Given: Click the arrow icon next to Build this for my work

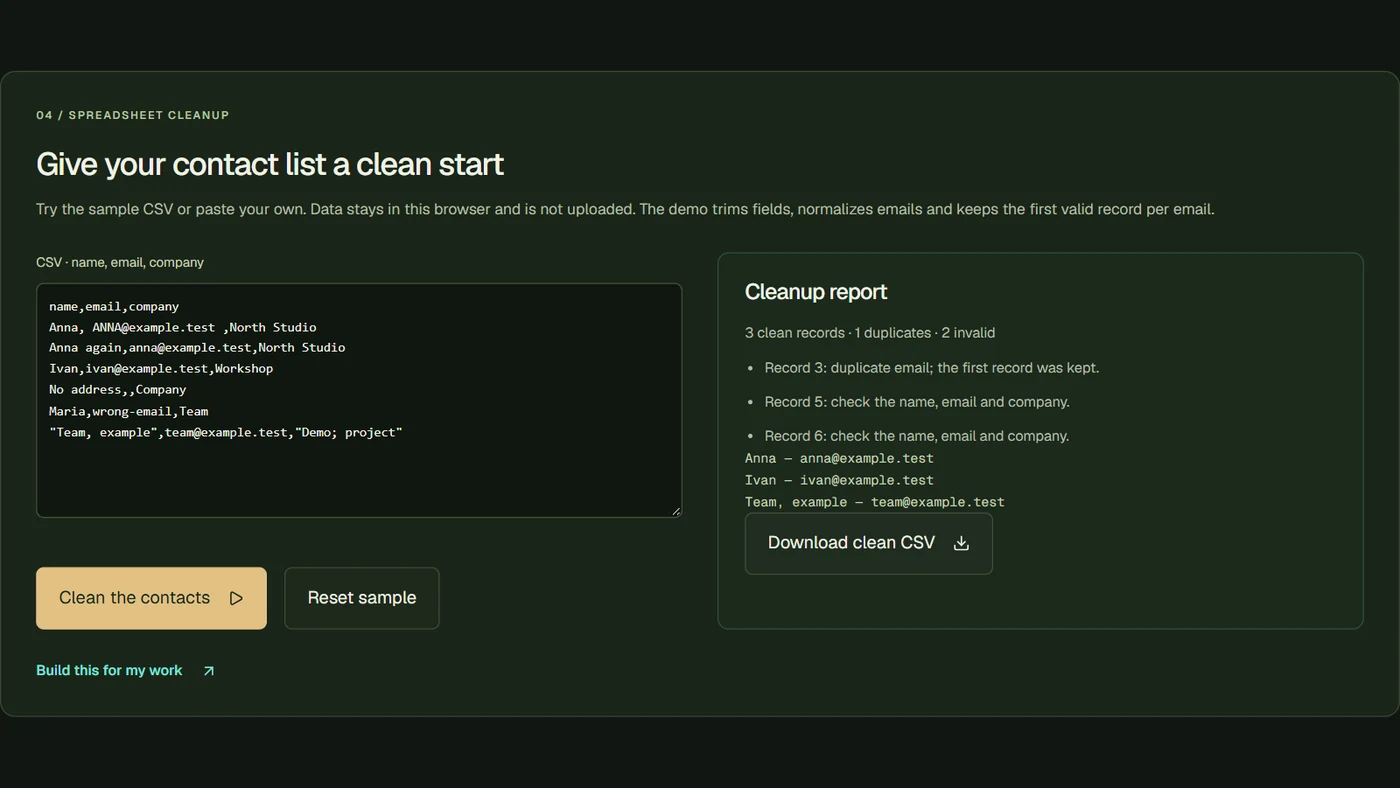Looking at the screenshot, I should click(x=208, y=671).
